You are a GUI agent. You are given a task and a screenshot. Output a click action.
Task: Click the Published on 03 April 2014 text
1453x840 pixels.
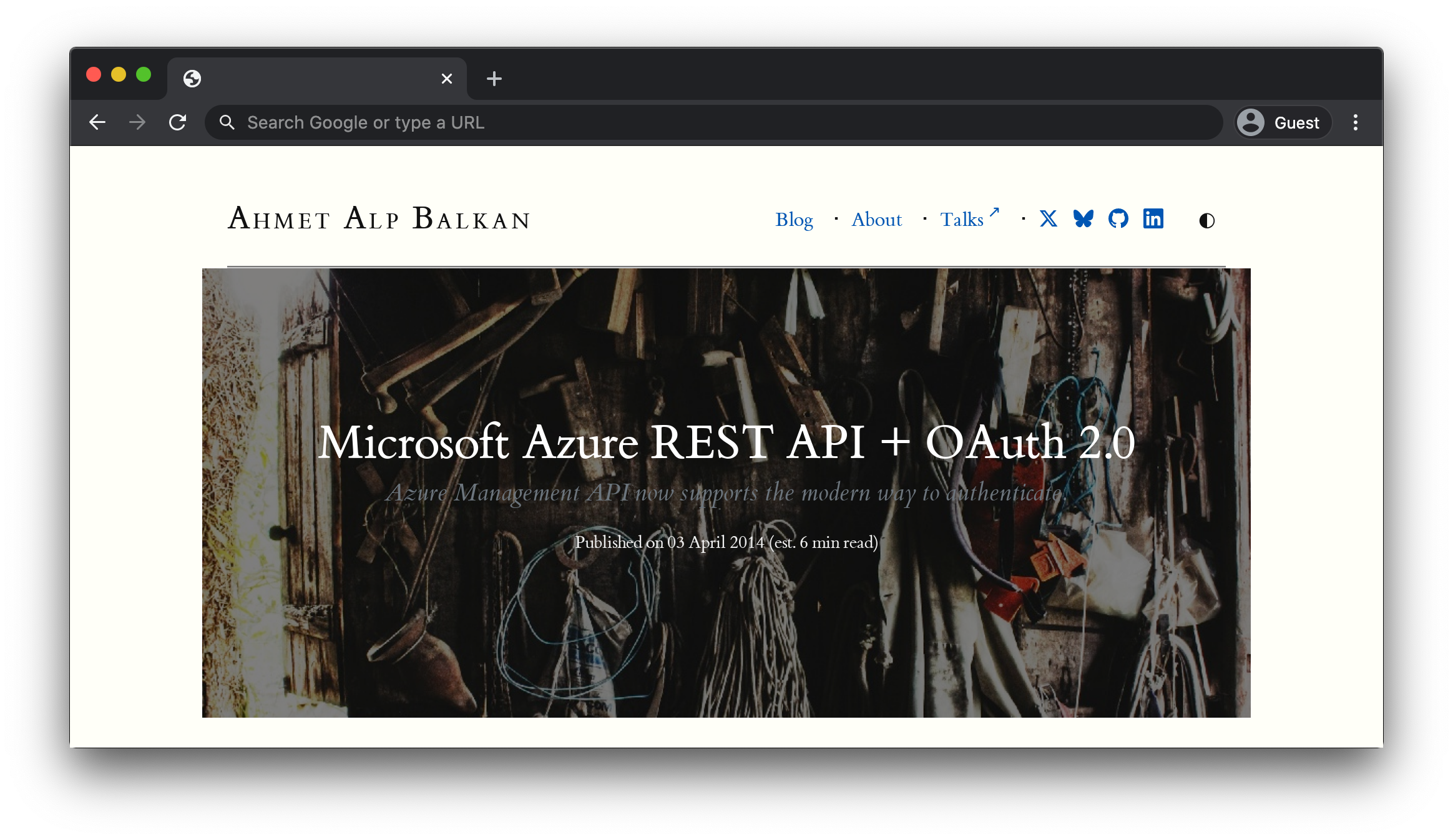[726, 542]
